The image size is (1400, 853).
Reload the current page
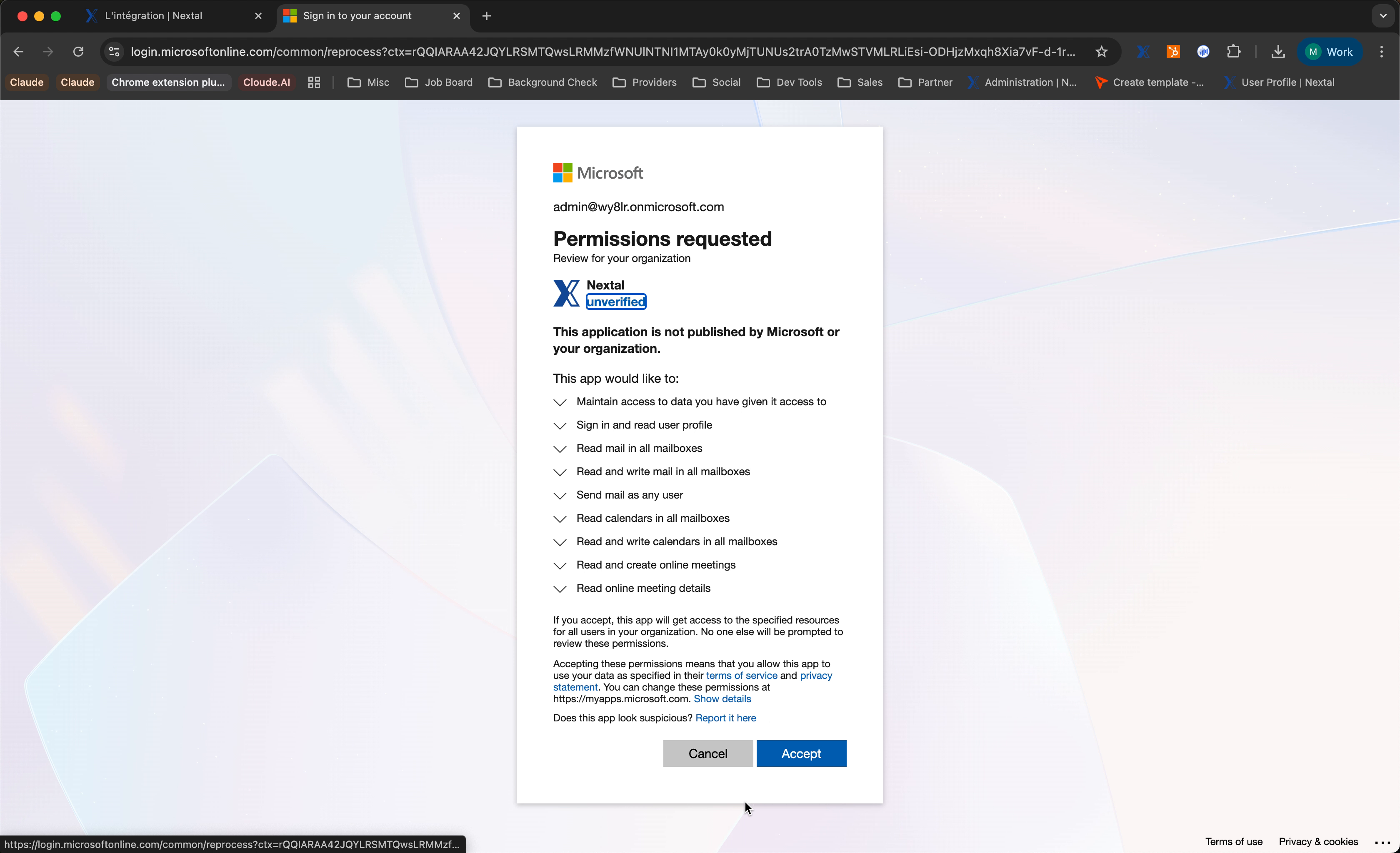78,52
